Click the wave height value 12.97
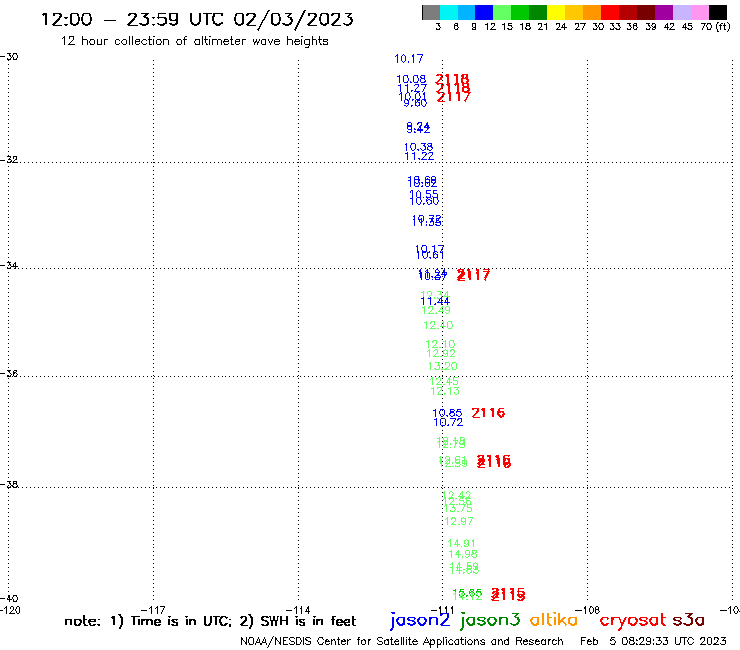Image resolution: width=740 pixels, height=650 pixels. 459,521
